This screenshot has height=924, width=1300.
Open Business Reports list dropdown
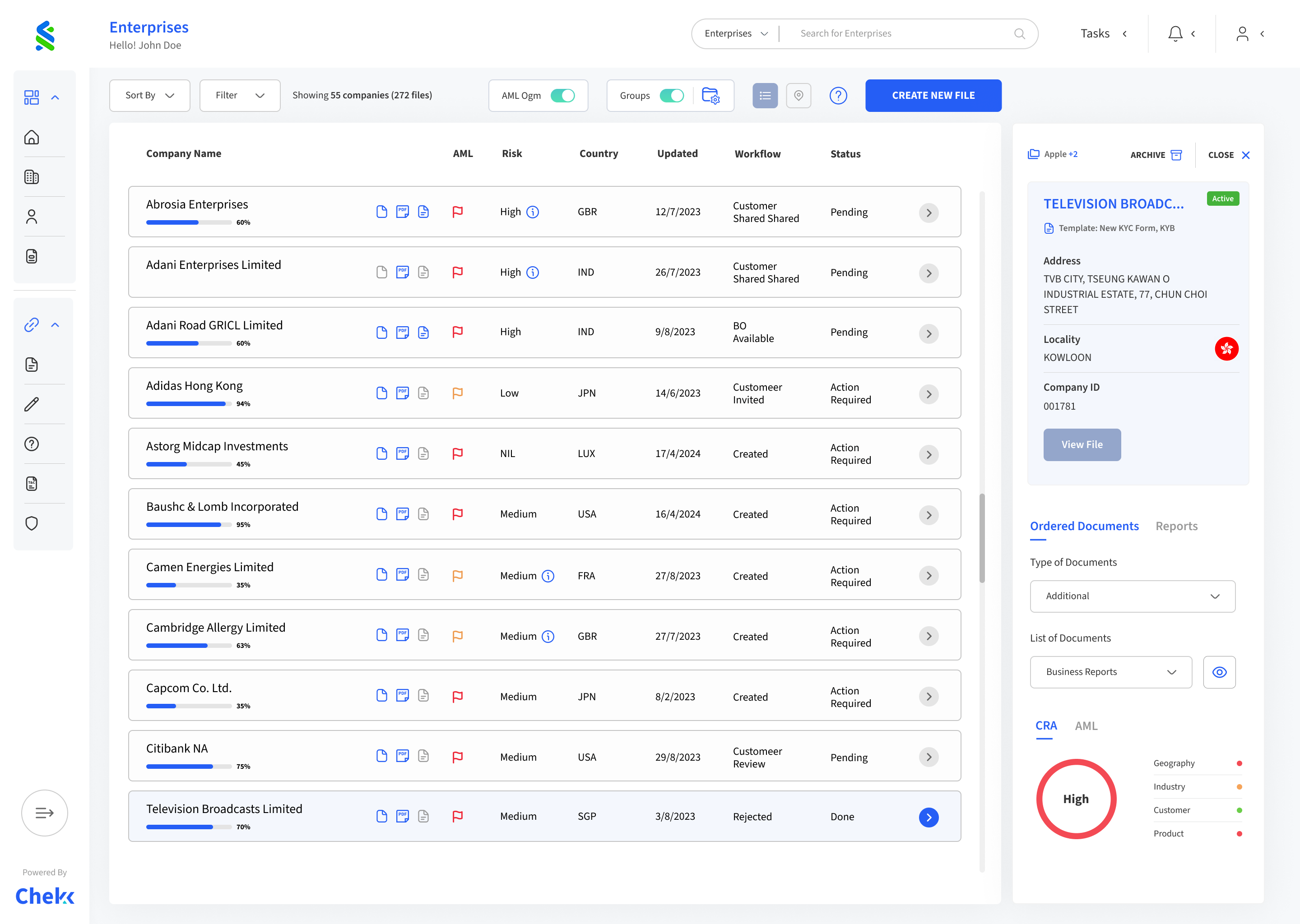point(1111,672)
